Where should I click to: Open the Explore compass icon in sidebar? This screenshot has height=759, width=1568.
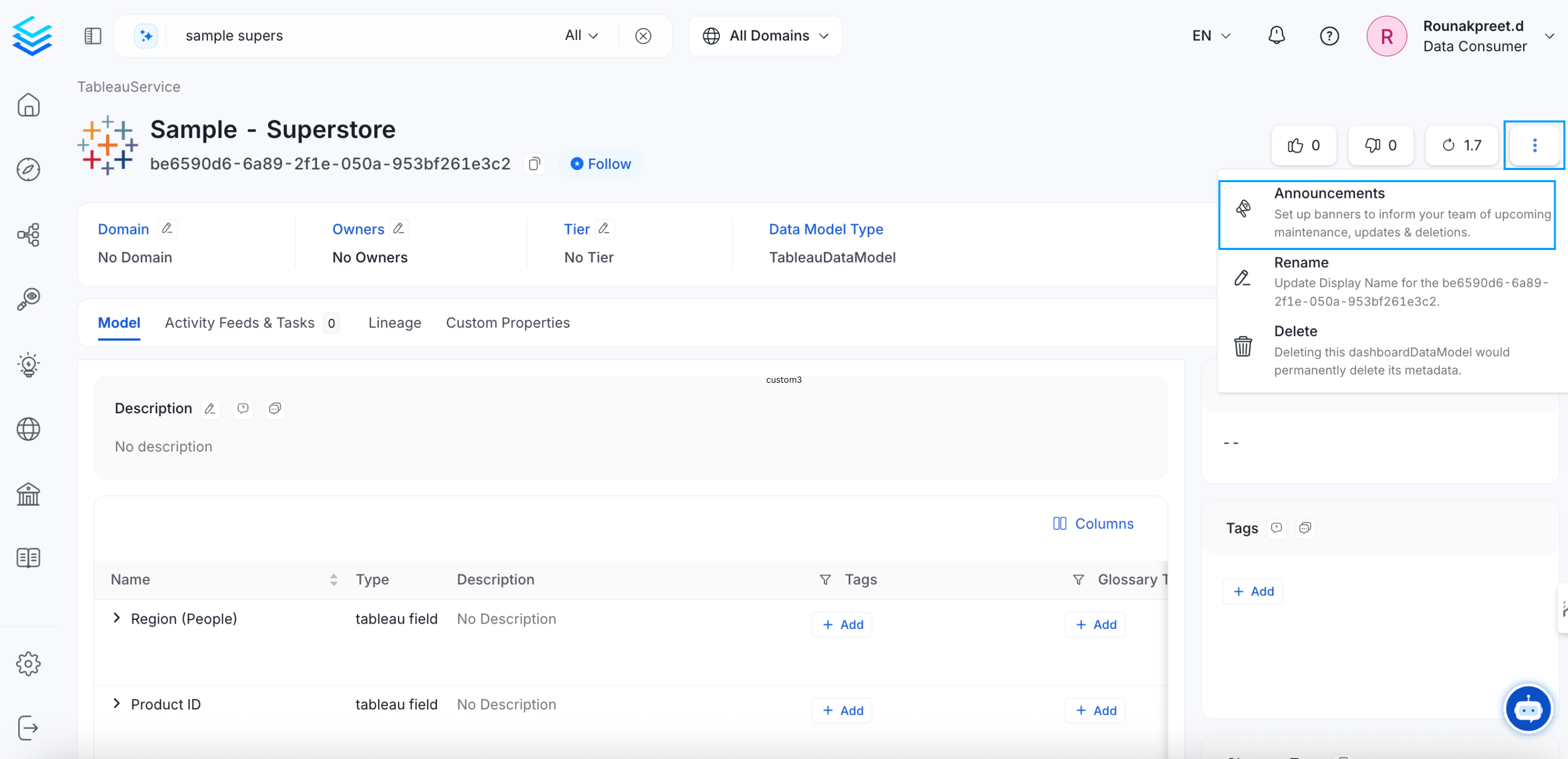tap(29, 170)
